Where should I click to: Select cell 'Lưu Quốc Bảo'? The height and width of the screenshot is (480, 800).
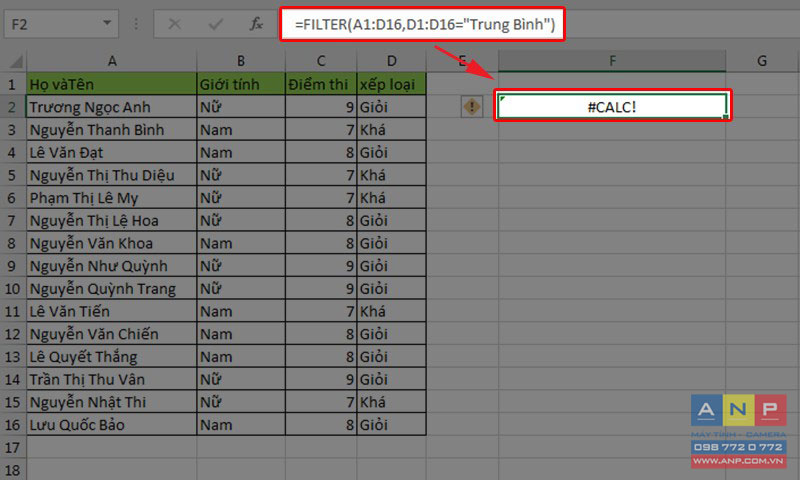(112, 425)
